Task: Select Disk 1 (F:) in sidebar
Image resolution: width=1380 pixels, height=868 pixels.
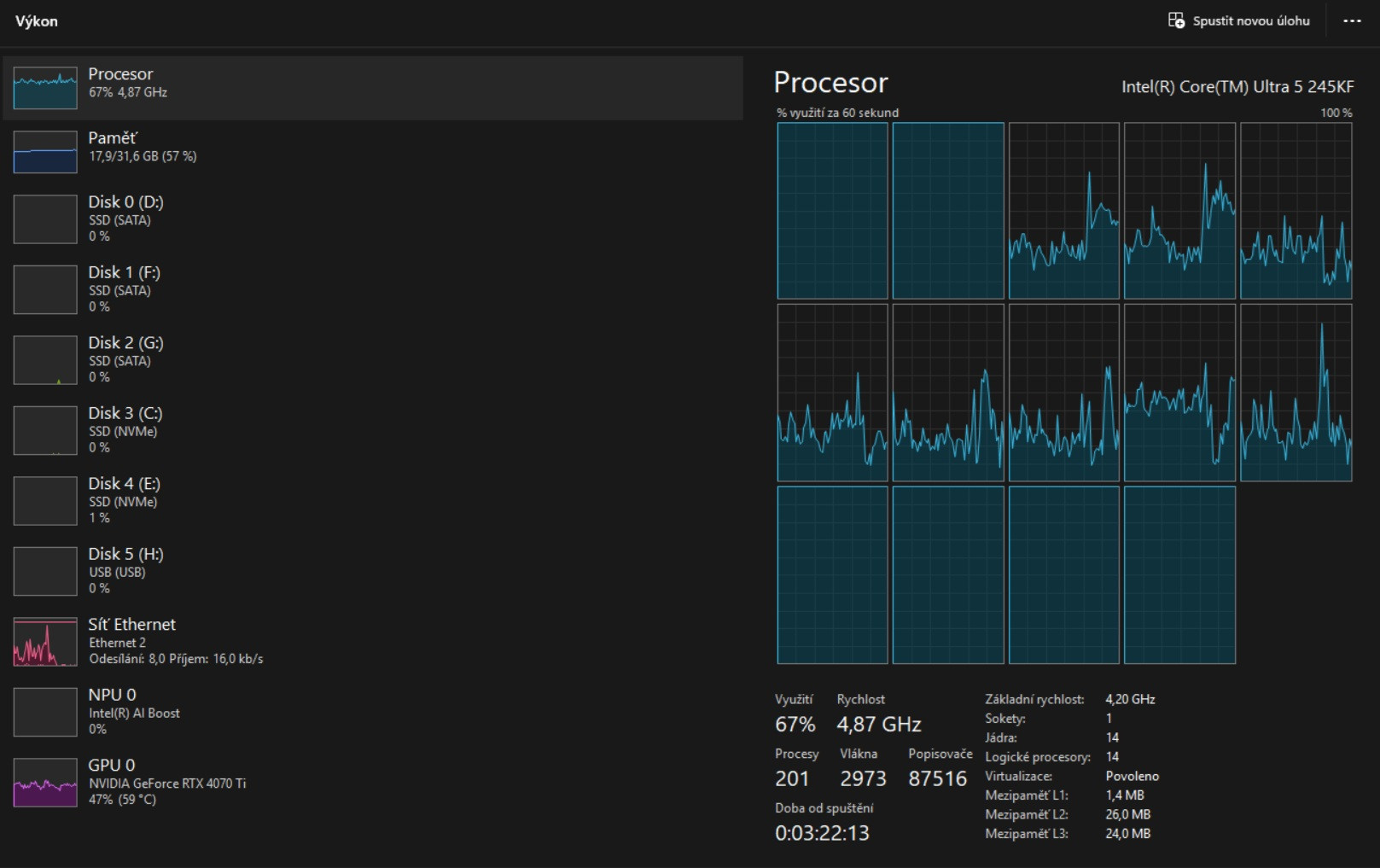Action: (373, 289)
